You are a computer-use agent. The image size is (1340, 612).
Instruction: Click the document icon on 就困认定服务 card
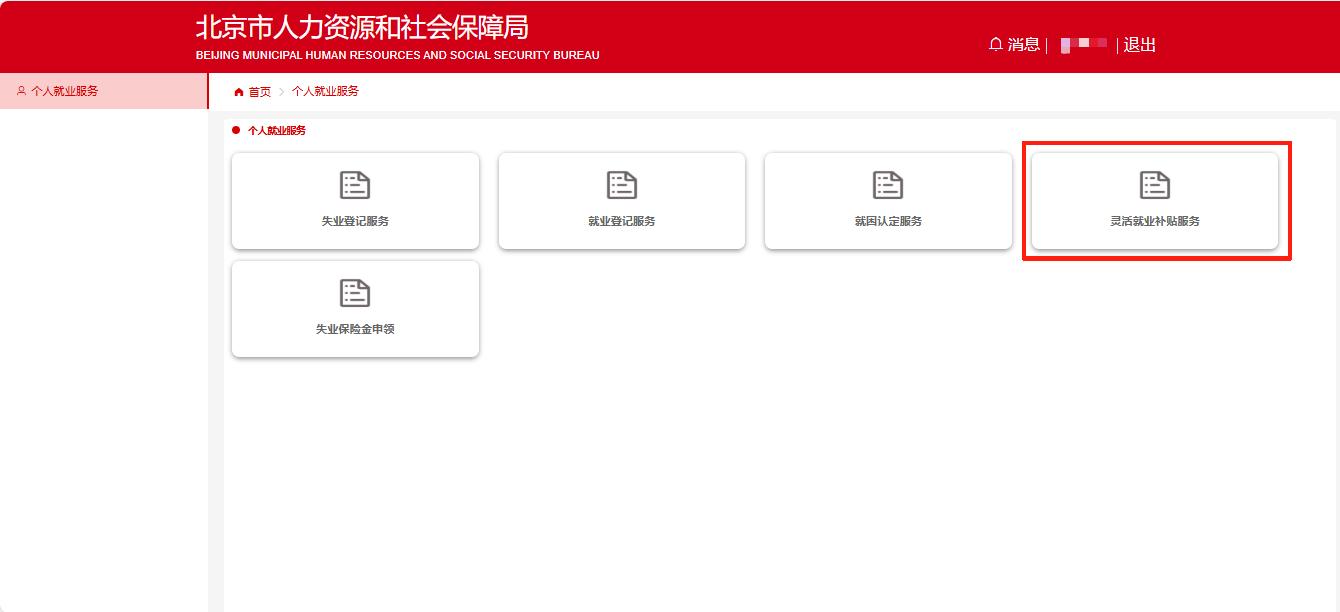click(887, 184)
